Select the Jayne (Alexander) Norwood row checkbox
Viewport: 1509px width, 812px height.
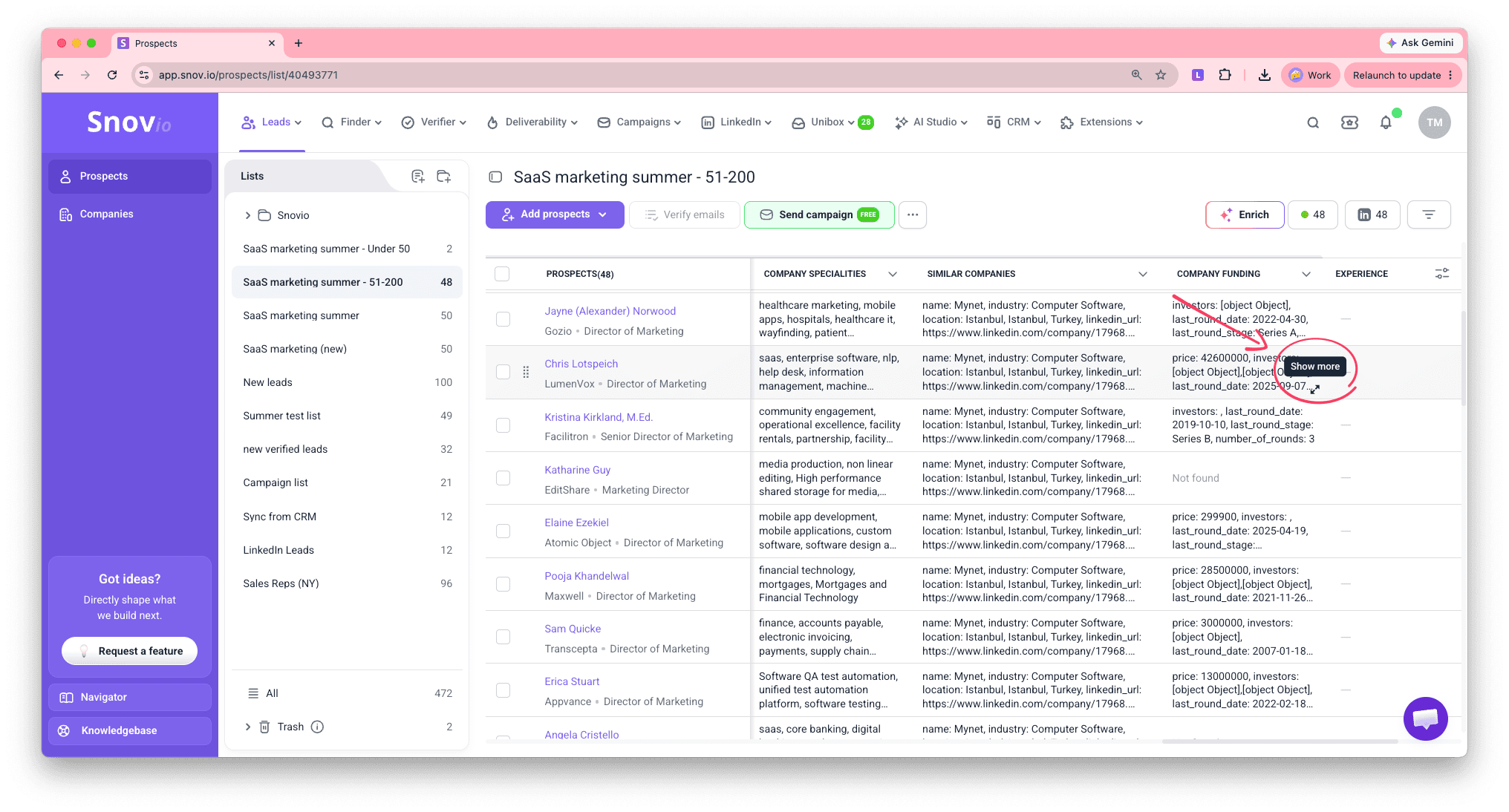[503, 319]
